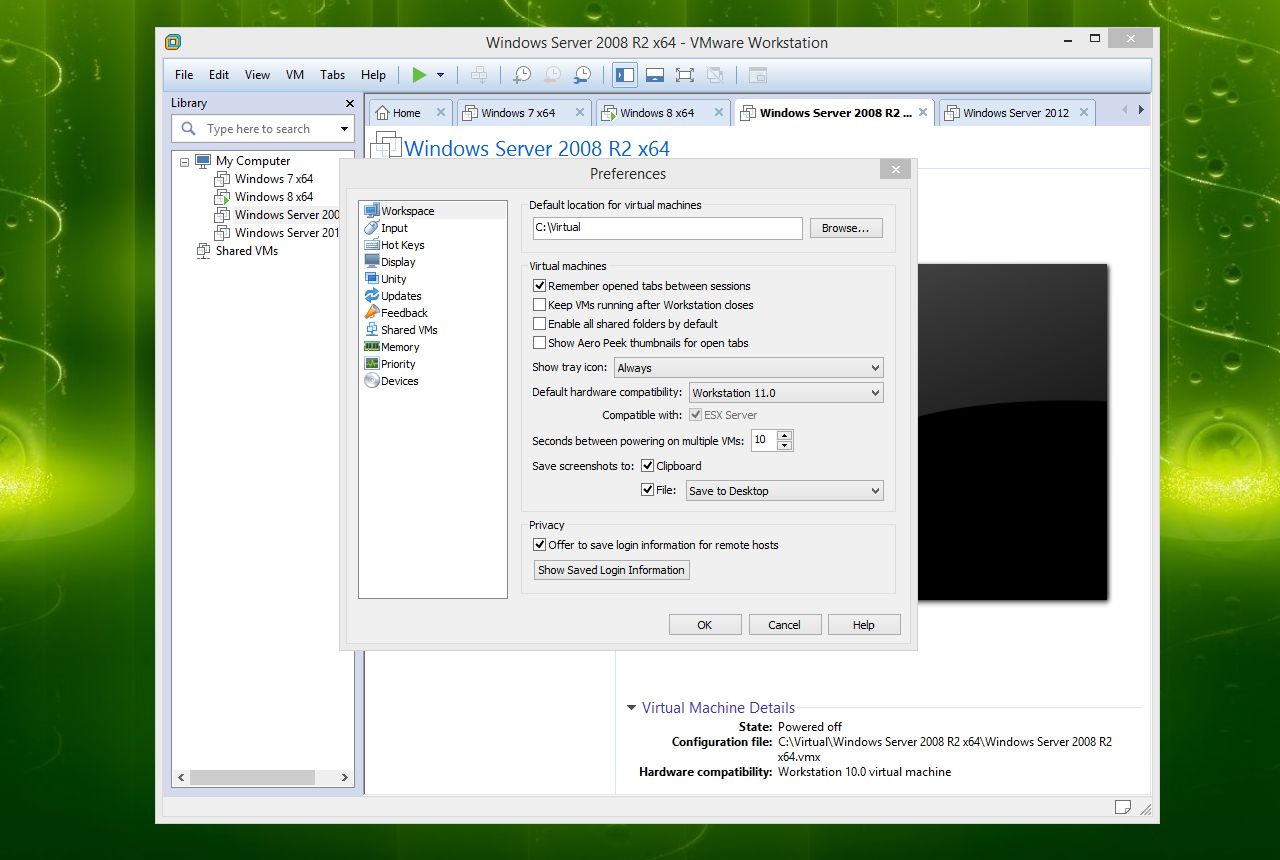Close the Windows 8 x64 tab
Image resolution: width=1280 pixels, height=860 pixels.
(717, 113)
